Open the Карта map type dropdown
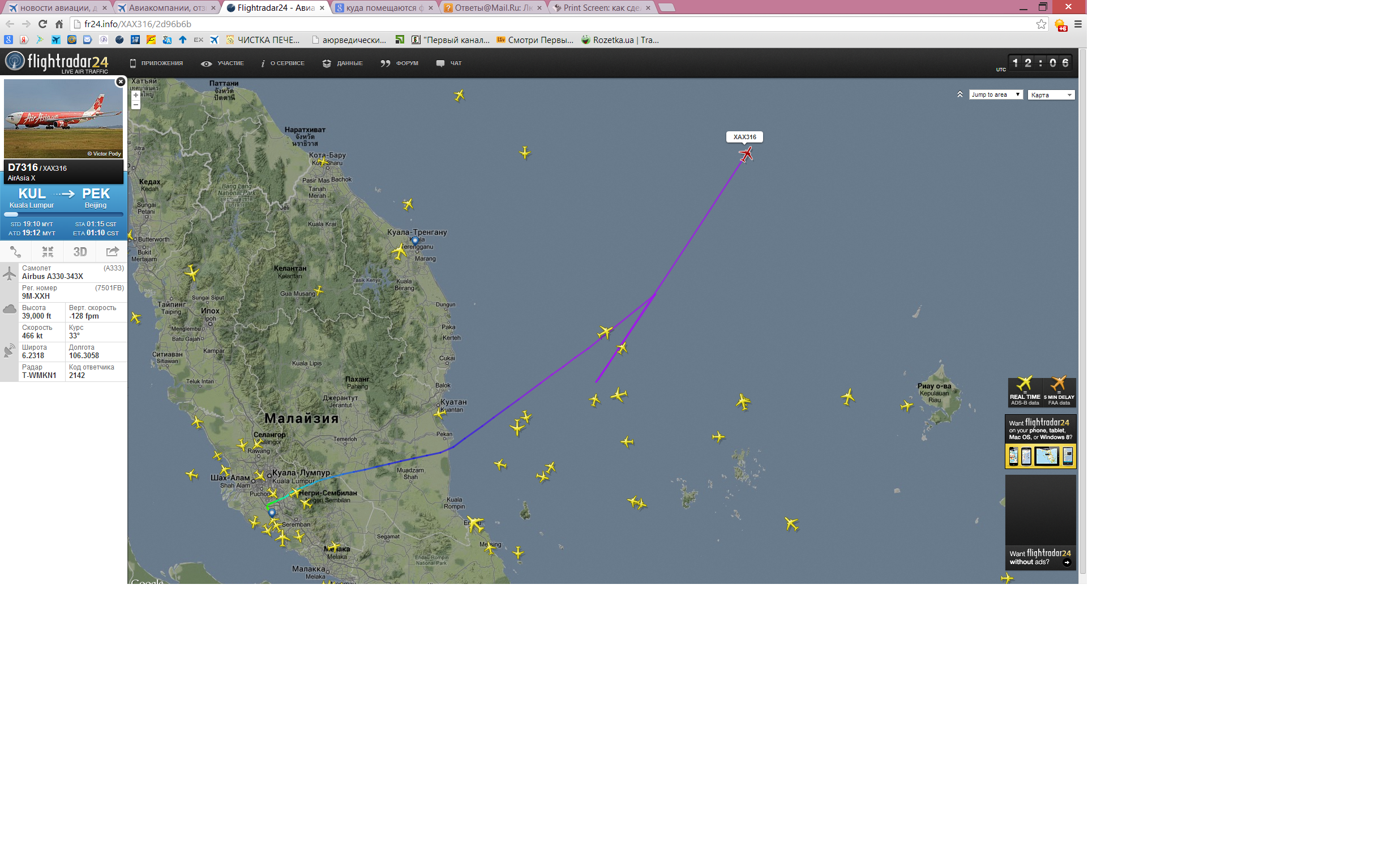The height and width of the screenshot is (868, 1379). 1051,95
